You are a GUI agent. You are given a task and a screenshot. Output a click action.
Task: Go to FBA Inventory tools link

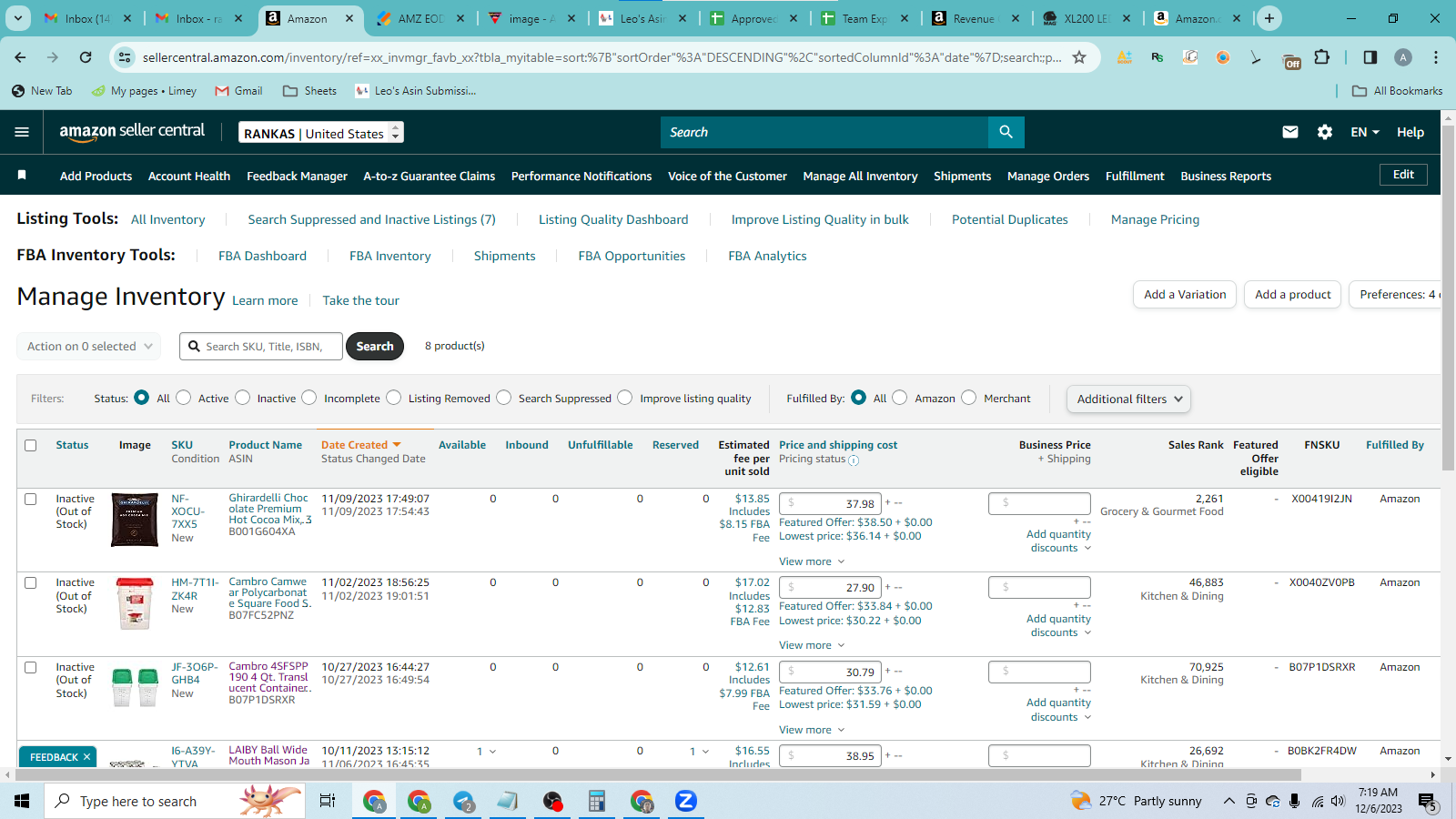tap(390, 256)
